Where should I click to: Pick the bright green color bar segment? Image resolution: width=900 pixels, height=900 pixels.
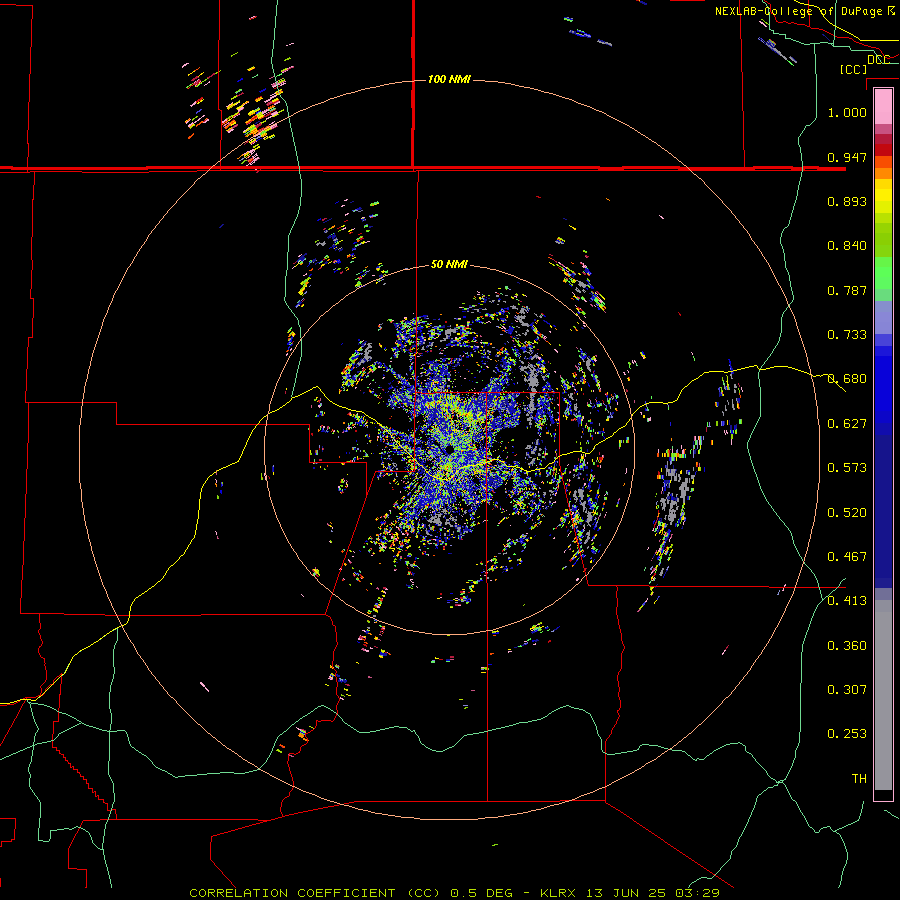(883, 273)
